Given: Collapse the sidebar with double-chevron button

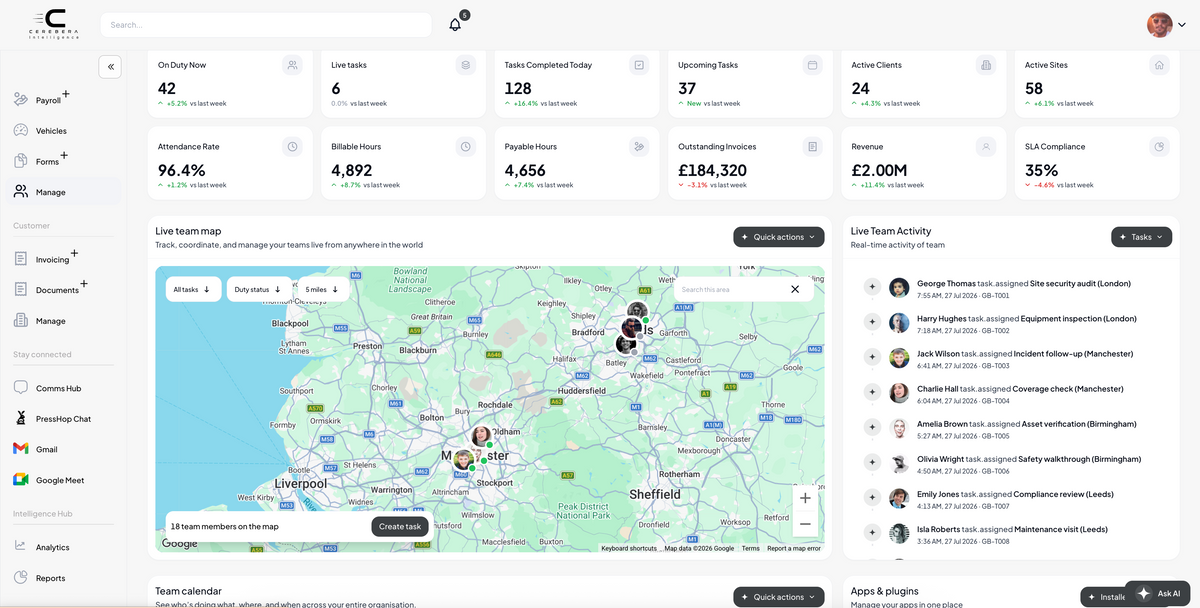Looking at the screenshot, I should [x=110, y=67].
